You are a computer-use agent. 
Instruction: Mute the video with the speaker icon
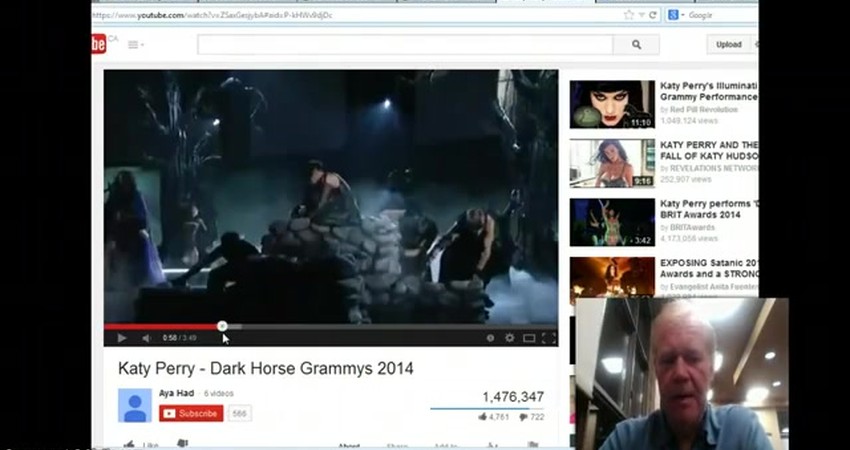[x=145, y=339]
